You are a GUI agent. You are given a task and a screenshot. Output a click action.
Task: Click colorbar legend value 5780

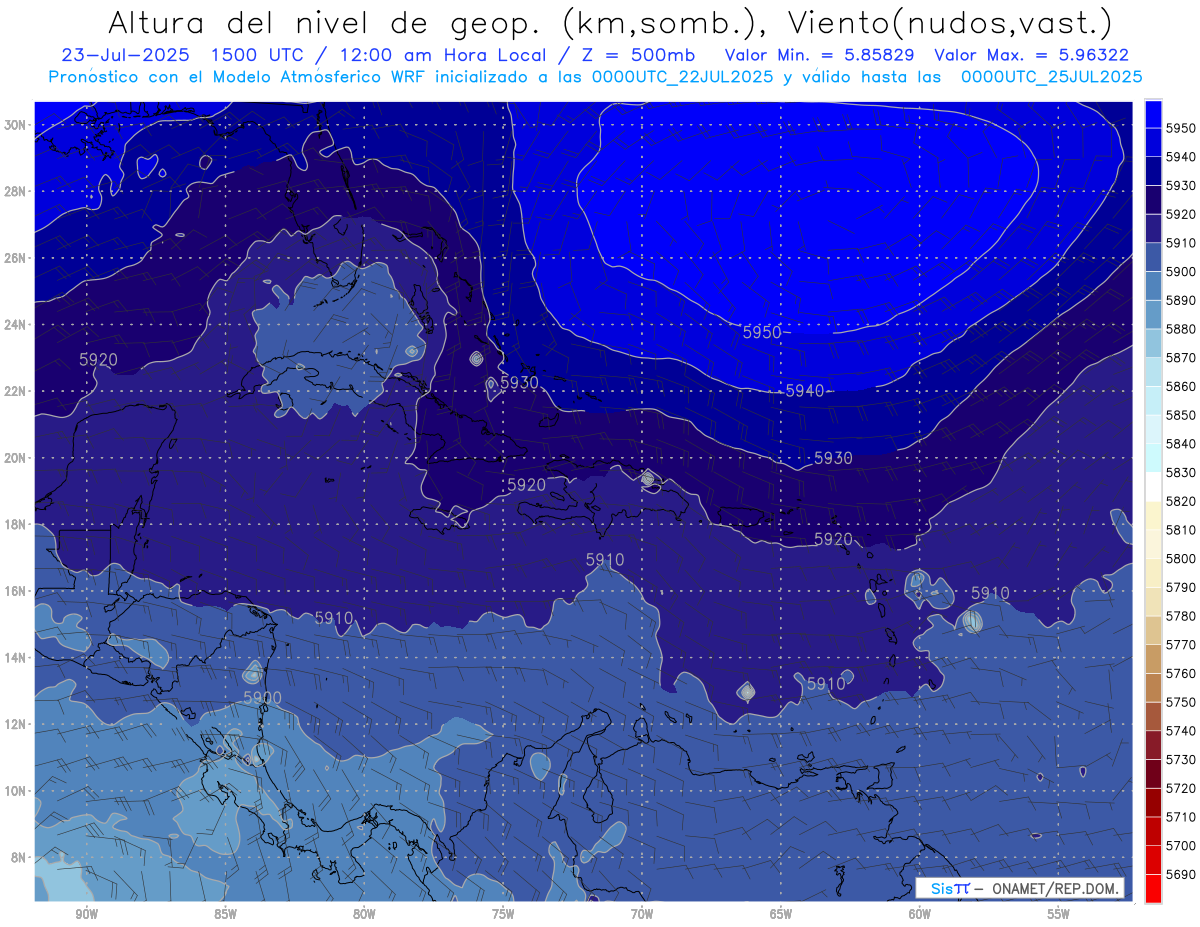1181,616
